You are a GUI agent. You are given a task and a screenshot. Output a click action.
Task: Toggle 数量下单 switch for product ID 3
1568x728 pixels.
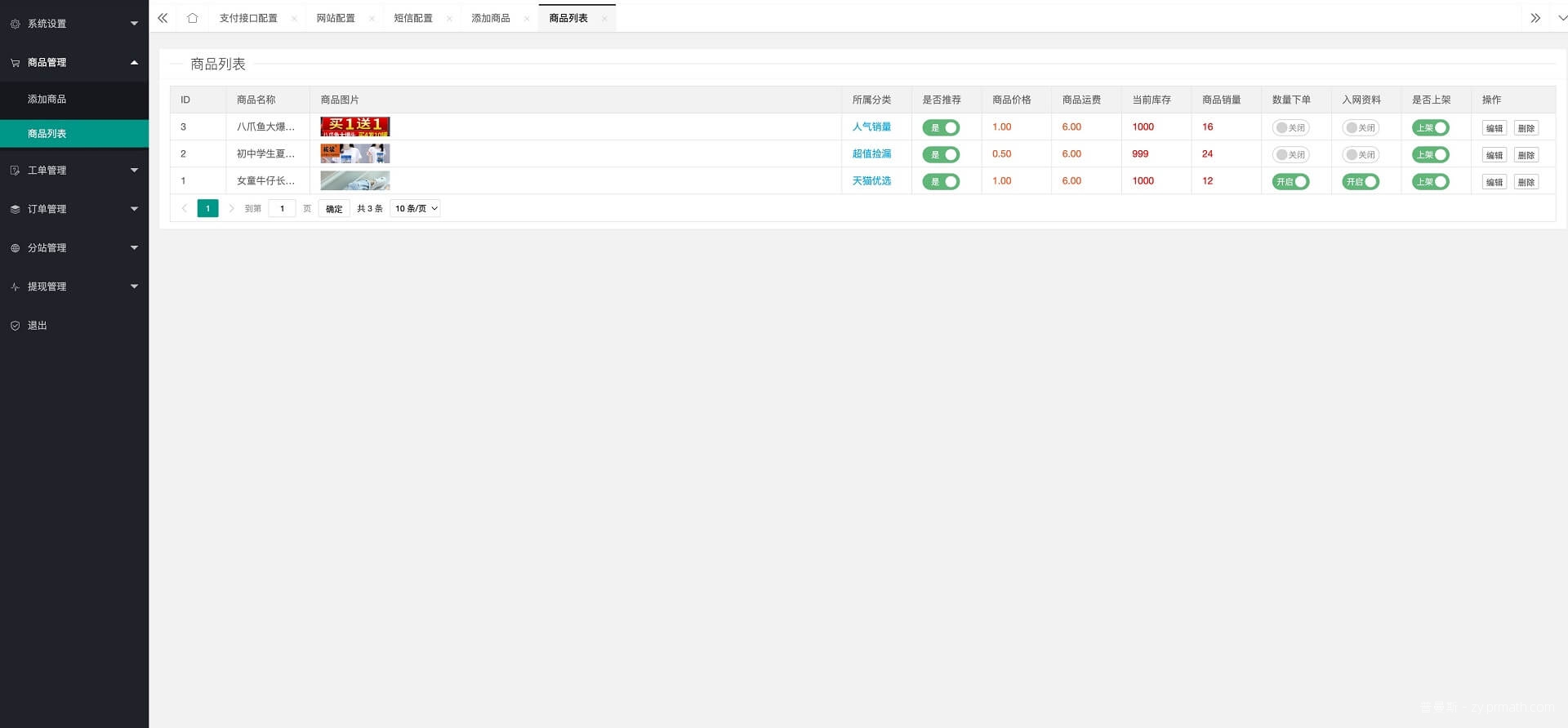pos(1290,128)
